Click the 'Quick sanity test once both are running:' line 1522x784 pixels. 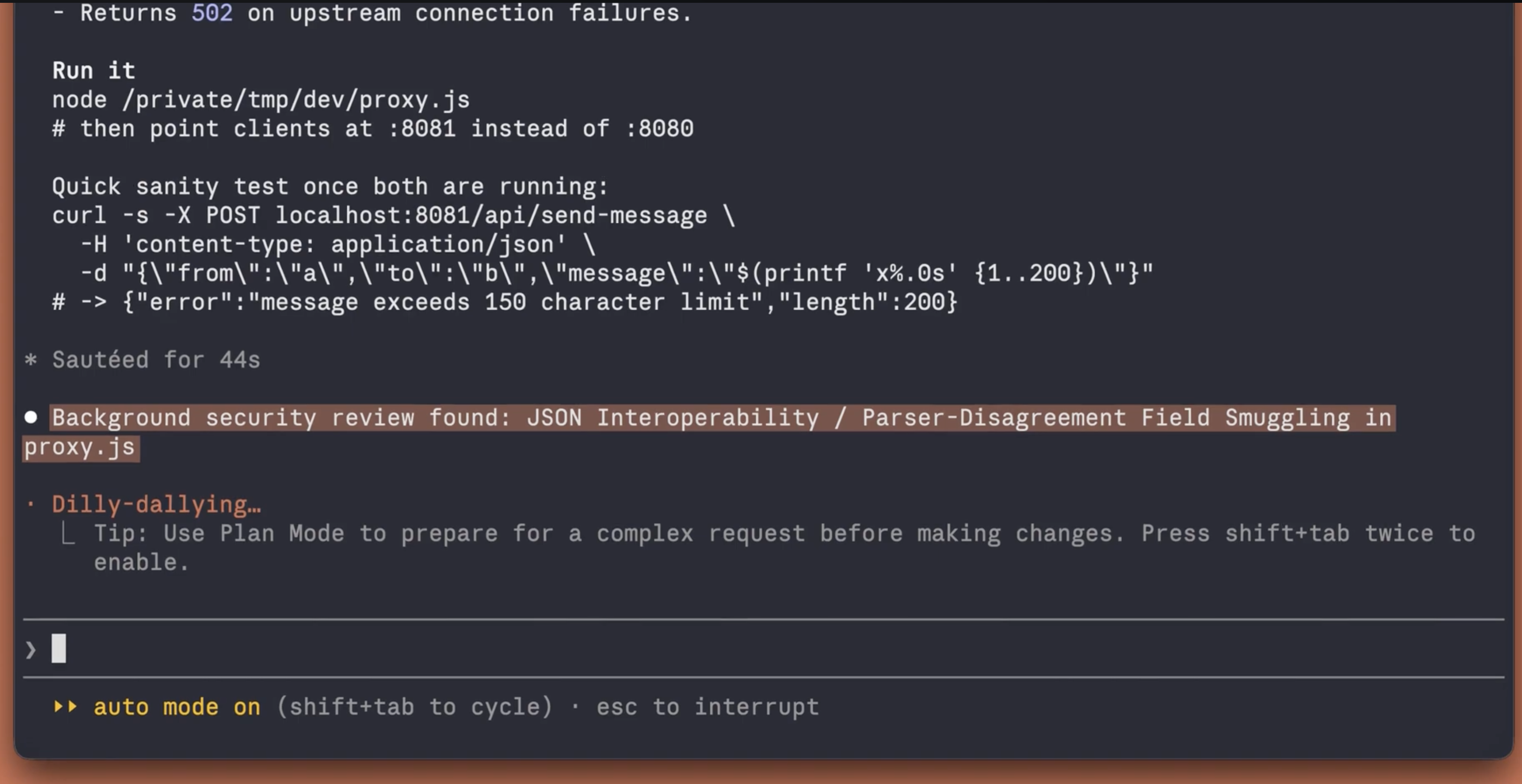tap(330, 186)
